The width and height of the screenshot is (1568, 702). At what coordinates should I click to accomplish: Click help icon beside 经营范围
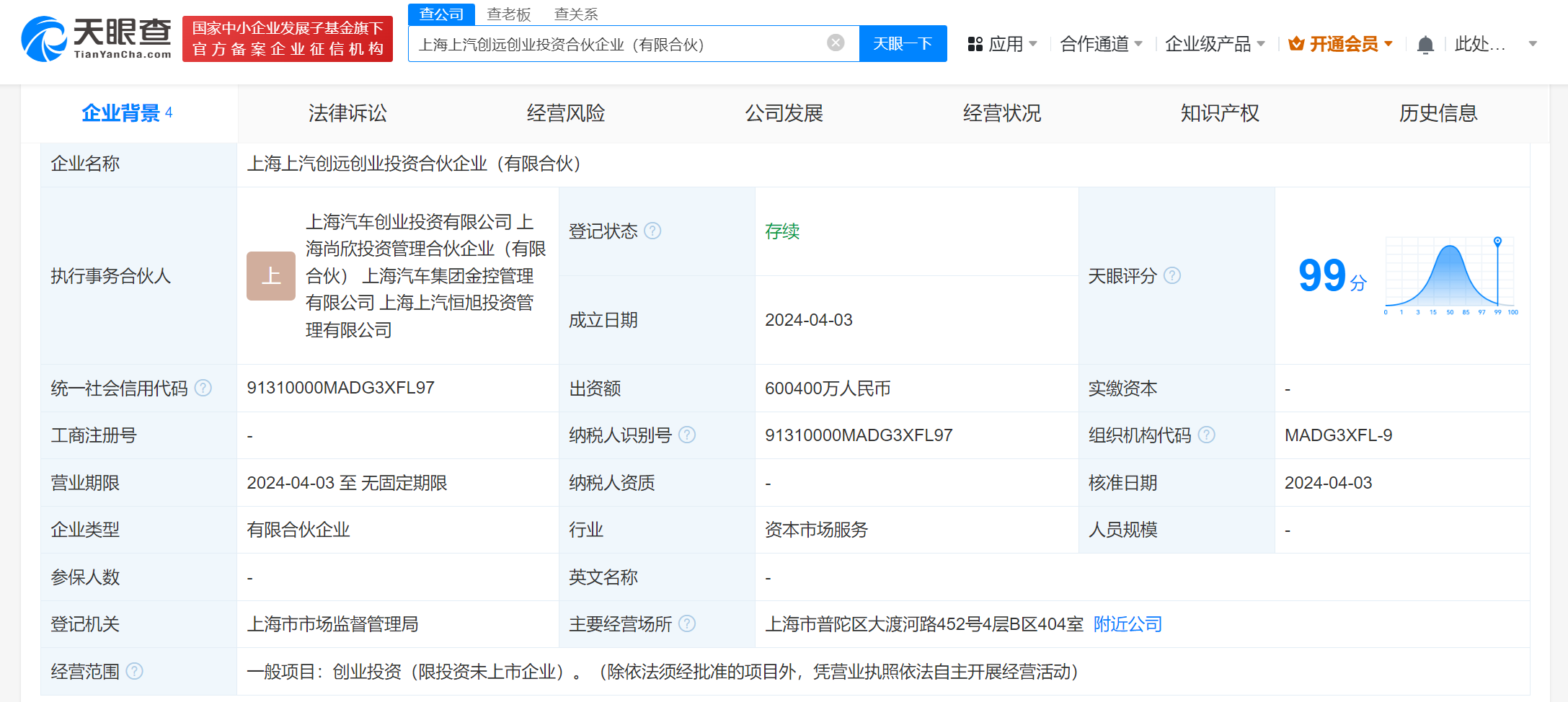click(135, 671)
